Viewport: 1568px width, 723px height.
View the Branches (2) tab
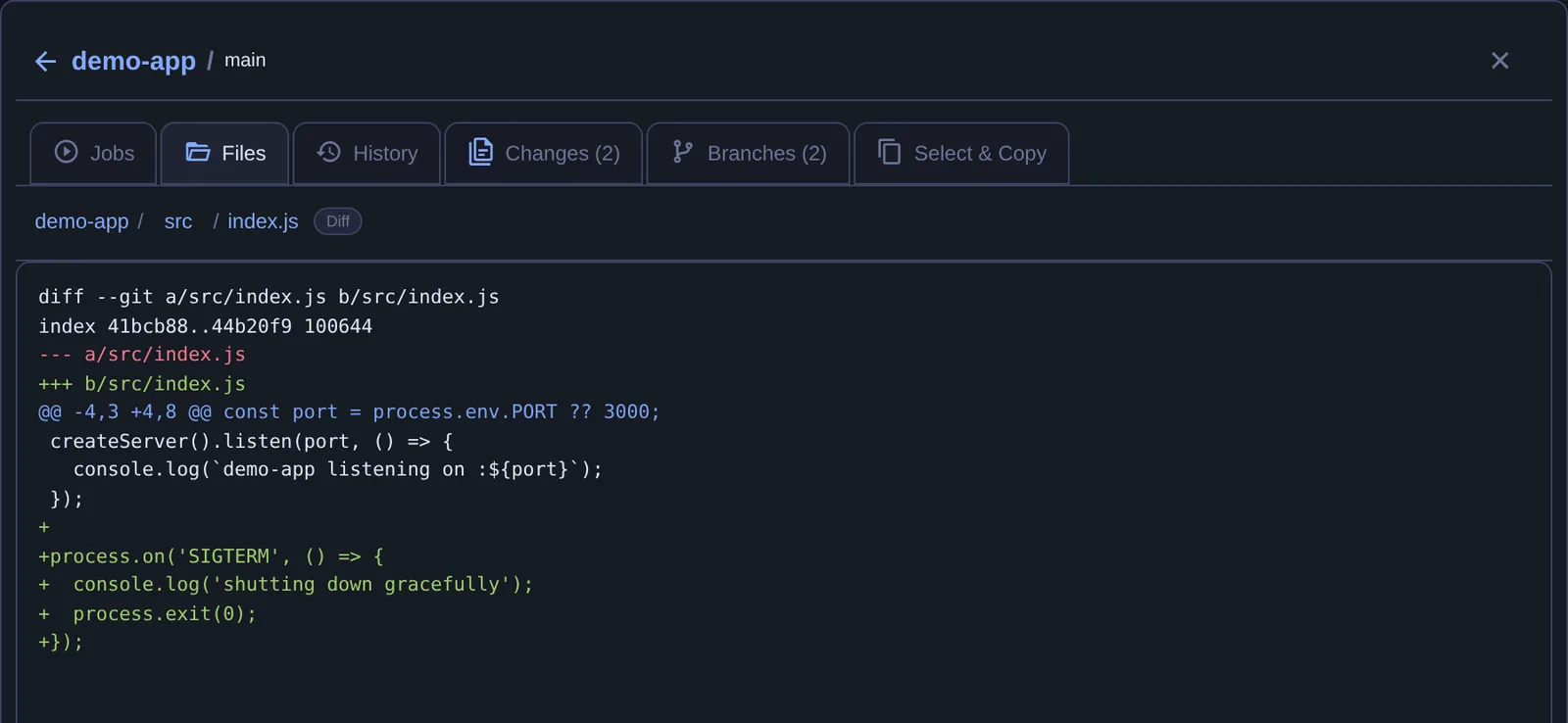click(748, 153)
